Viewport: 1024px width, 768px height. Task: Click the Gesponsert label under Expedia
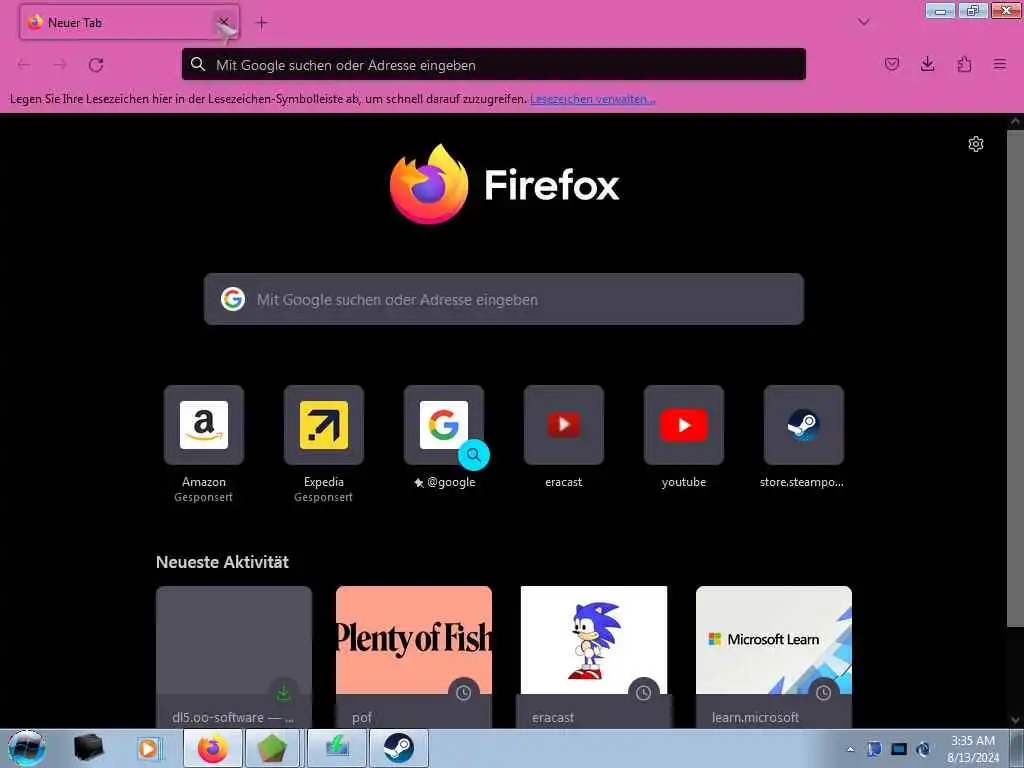(x=323, y=497)
